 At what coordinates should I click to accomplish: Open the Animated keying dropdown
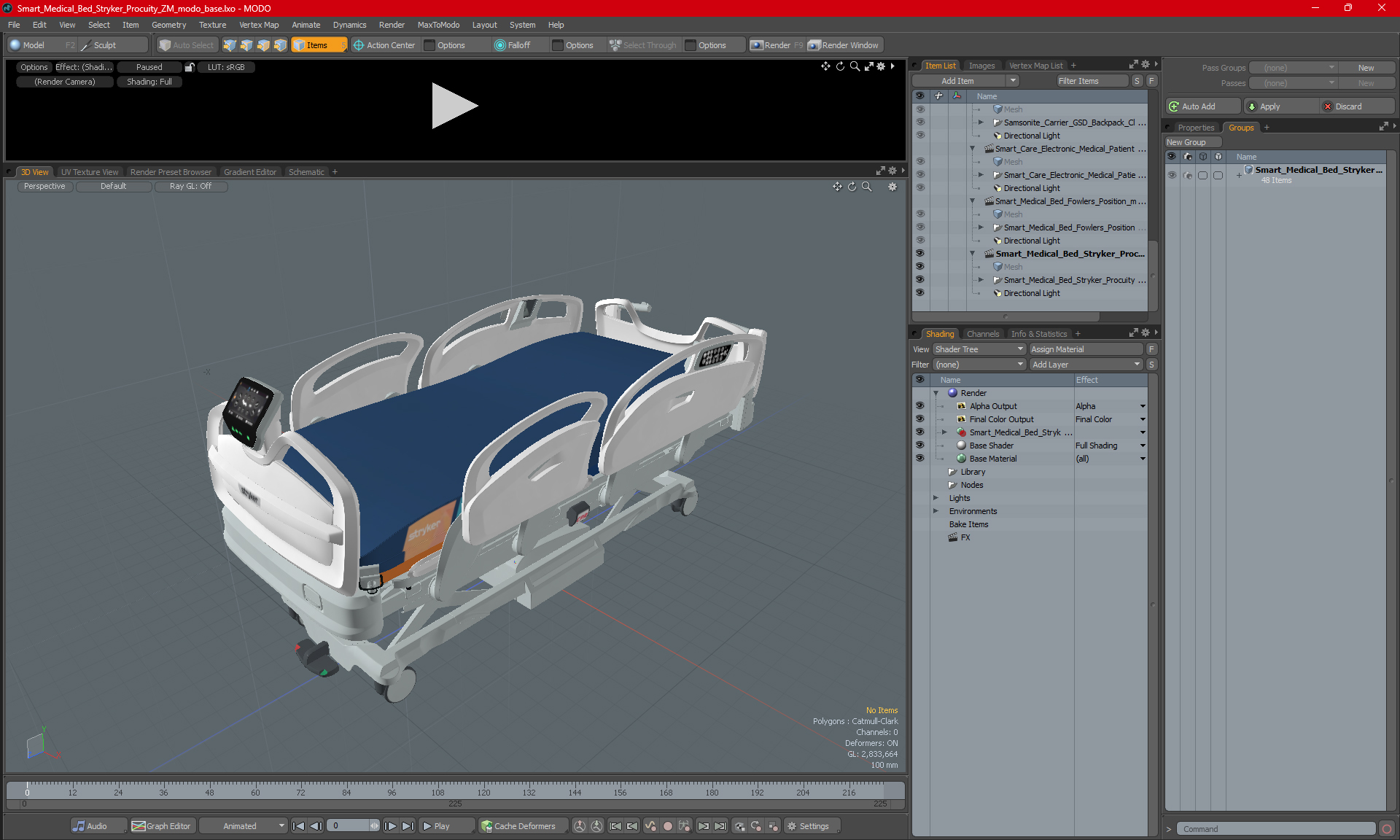(244, 826)
